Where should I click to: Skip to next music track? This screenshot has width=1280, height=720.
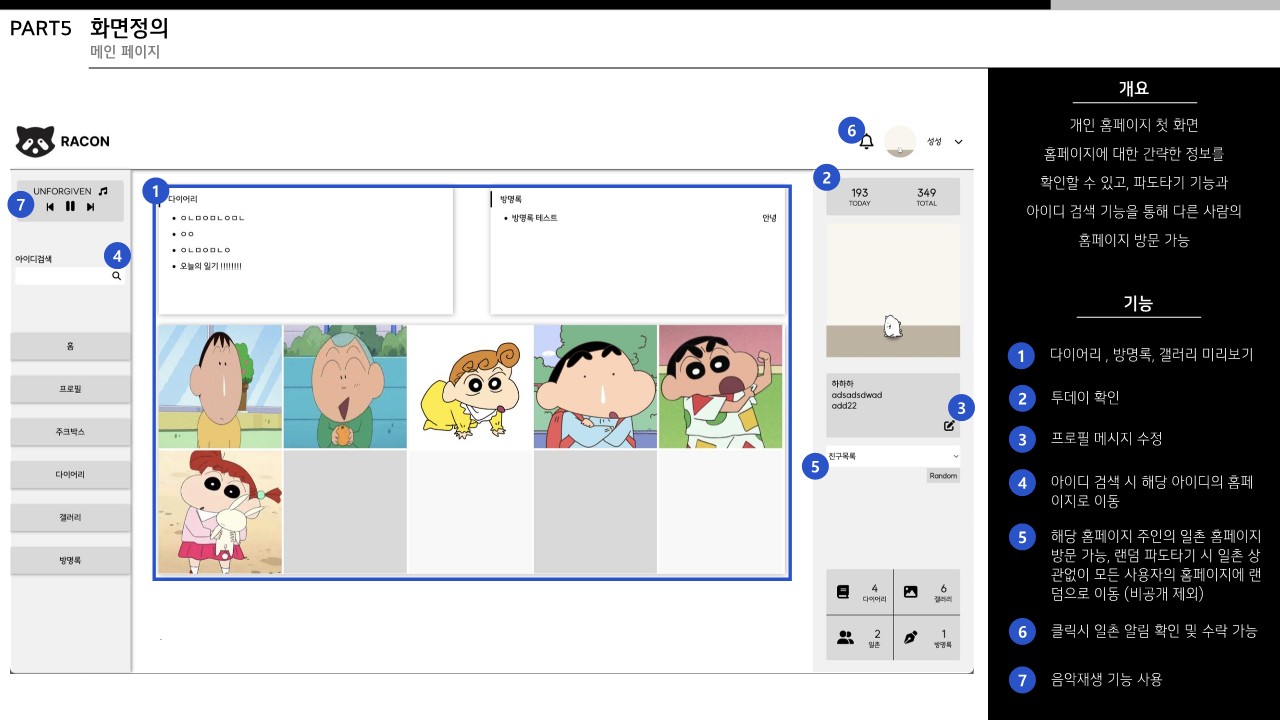coord(90,207)
